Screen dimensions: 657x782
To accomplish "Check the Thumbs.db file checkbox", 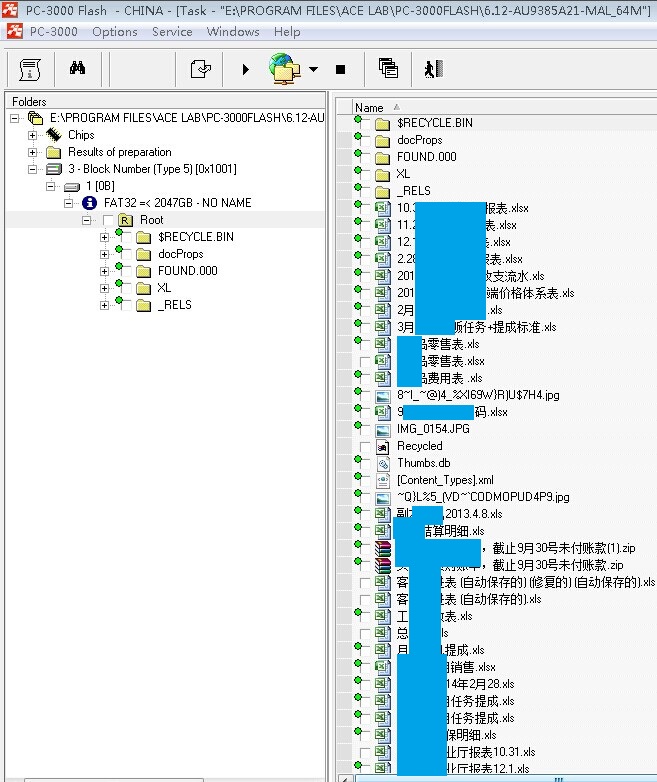I will pyautogui.click(x=365, y=463).
